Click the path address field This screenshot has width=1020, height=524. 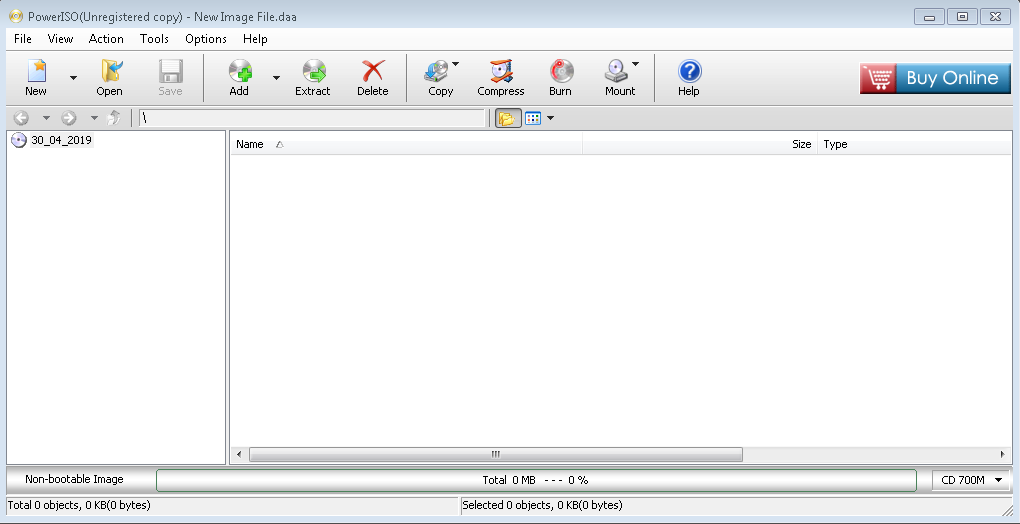[312, 118]
